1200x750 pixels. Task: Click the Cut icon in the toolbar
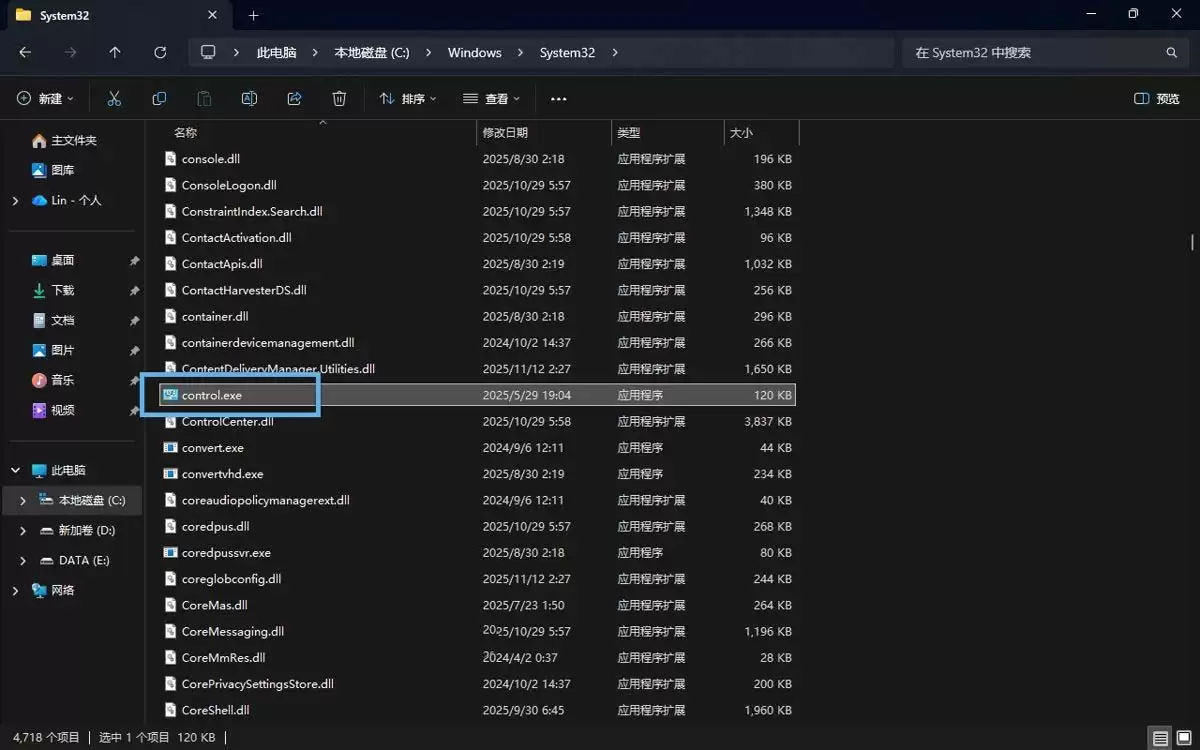[114, 98]
